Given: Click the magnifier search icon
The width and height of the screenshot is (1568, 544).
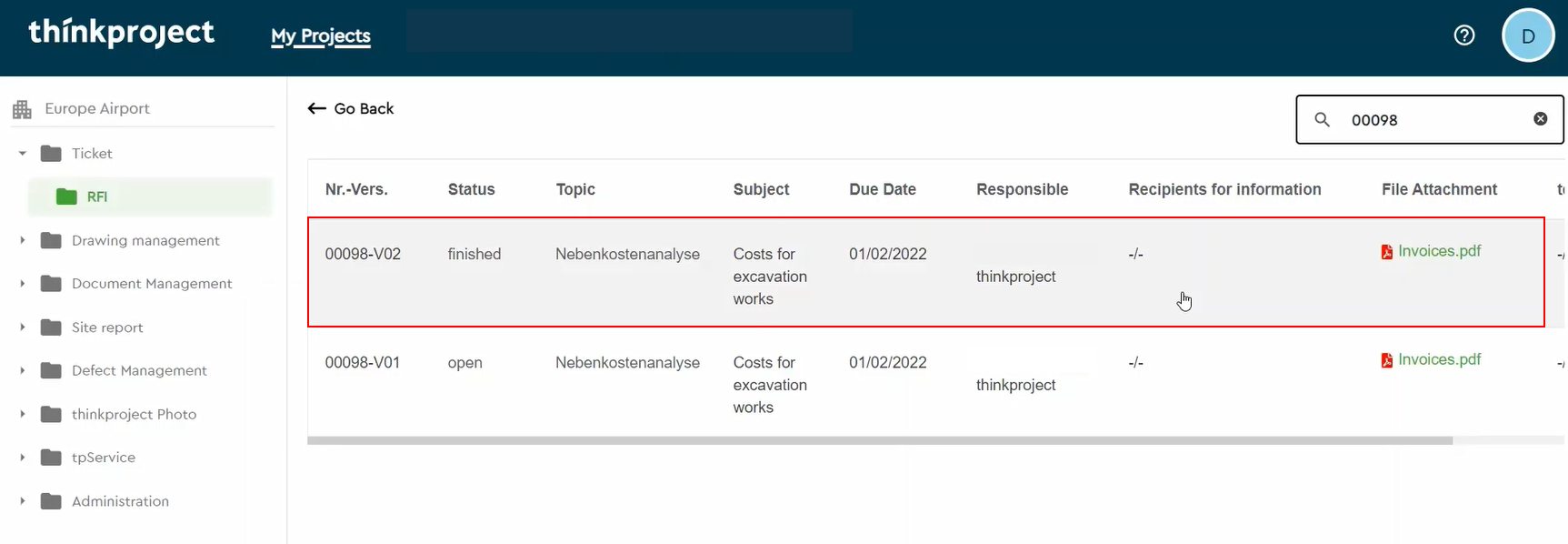Looking at the screenshot, I should (1323, 120).
